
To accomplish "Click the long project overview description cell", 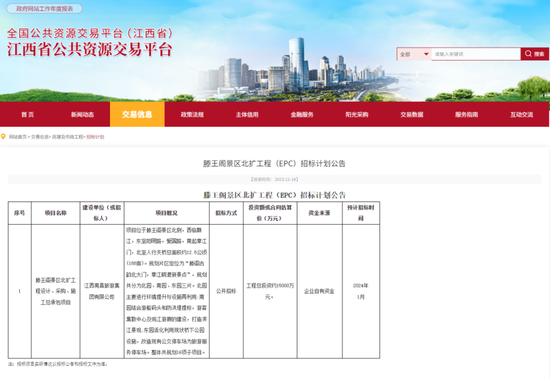I will point(167,291).
